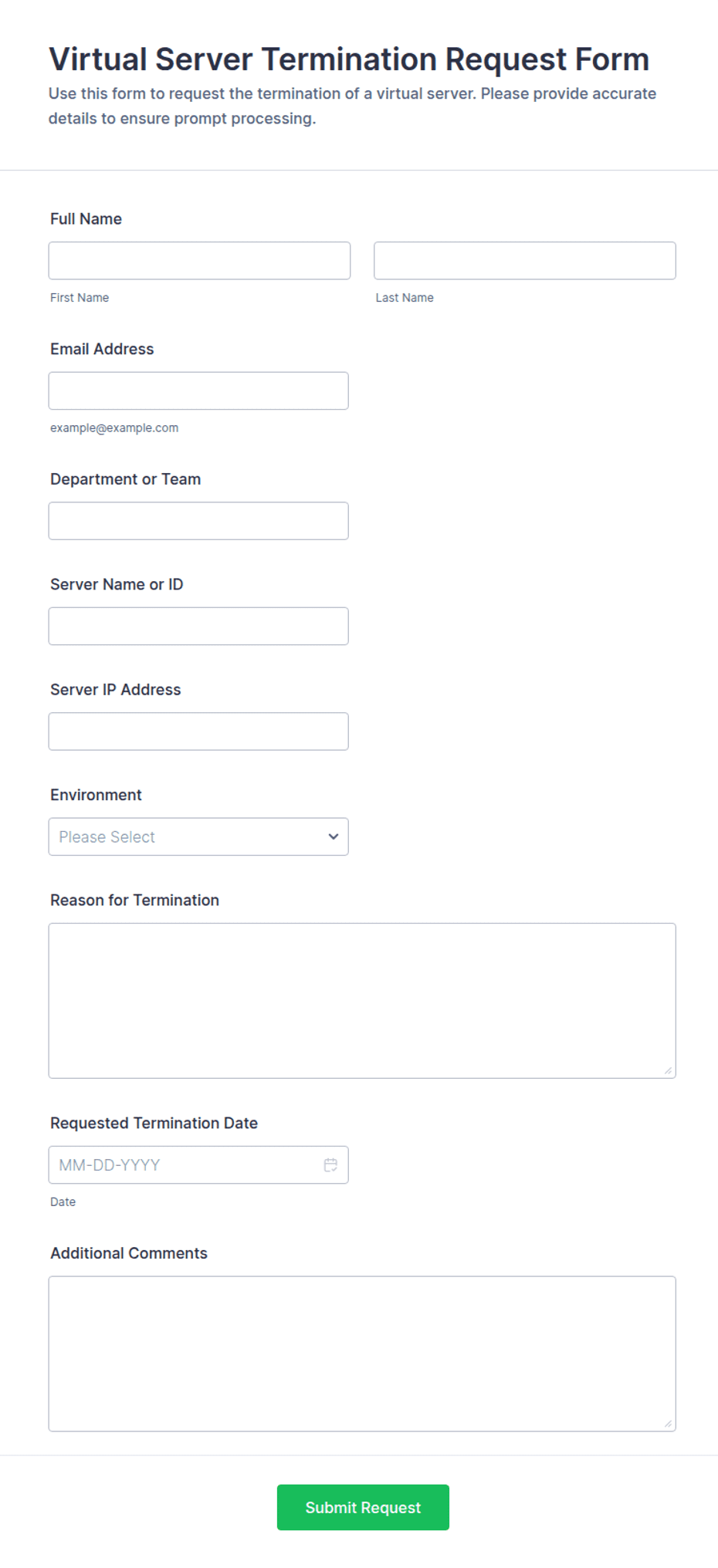Open the Environment 'Please Select' dropdown
The height and width of the screenshot is (1568, 718).
[198, 836]
